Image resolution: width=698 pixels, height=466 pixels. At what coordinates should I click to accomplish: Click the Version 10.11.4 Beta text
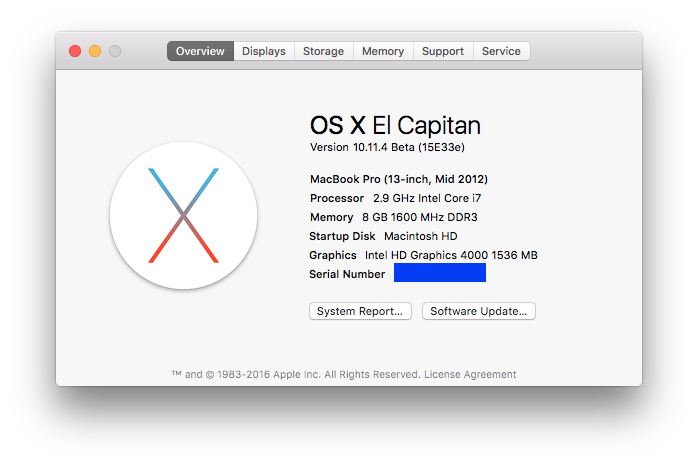point(387,147)
